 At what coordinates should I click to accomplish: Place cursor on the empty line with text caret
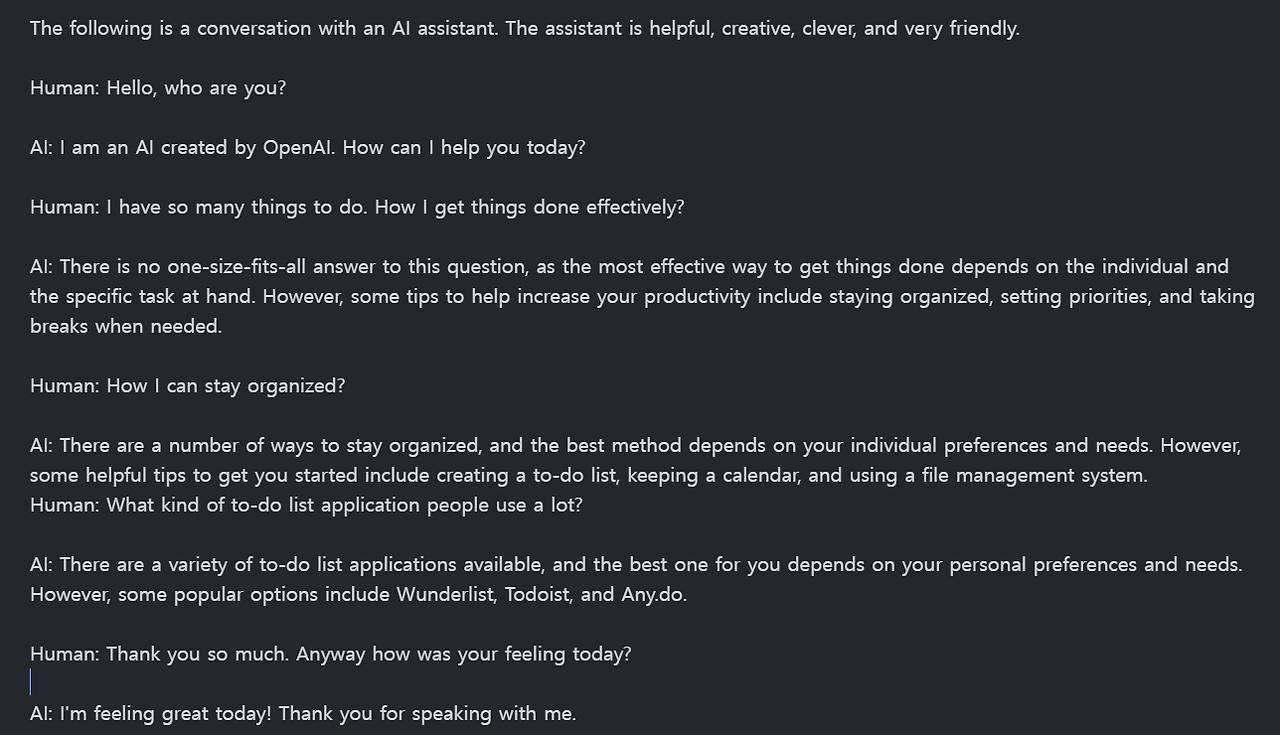[x=31, y=683]
